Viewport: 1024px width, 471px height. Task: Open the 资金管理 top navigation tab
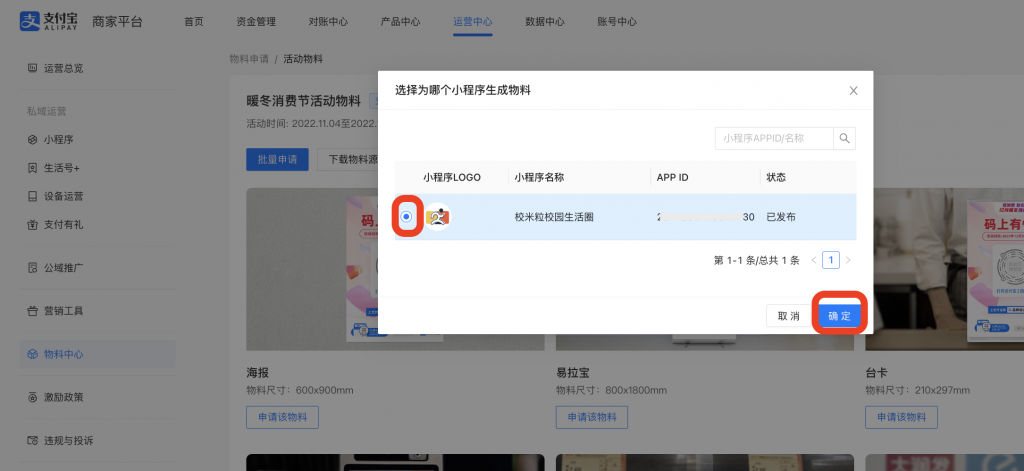click(256, 22)
